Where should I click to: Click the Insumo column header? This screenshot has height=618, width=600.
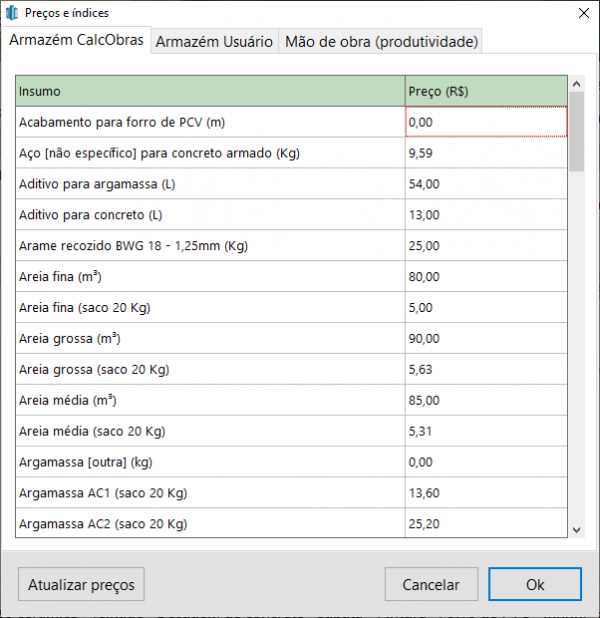(x=210, y=91)
